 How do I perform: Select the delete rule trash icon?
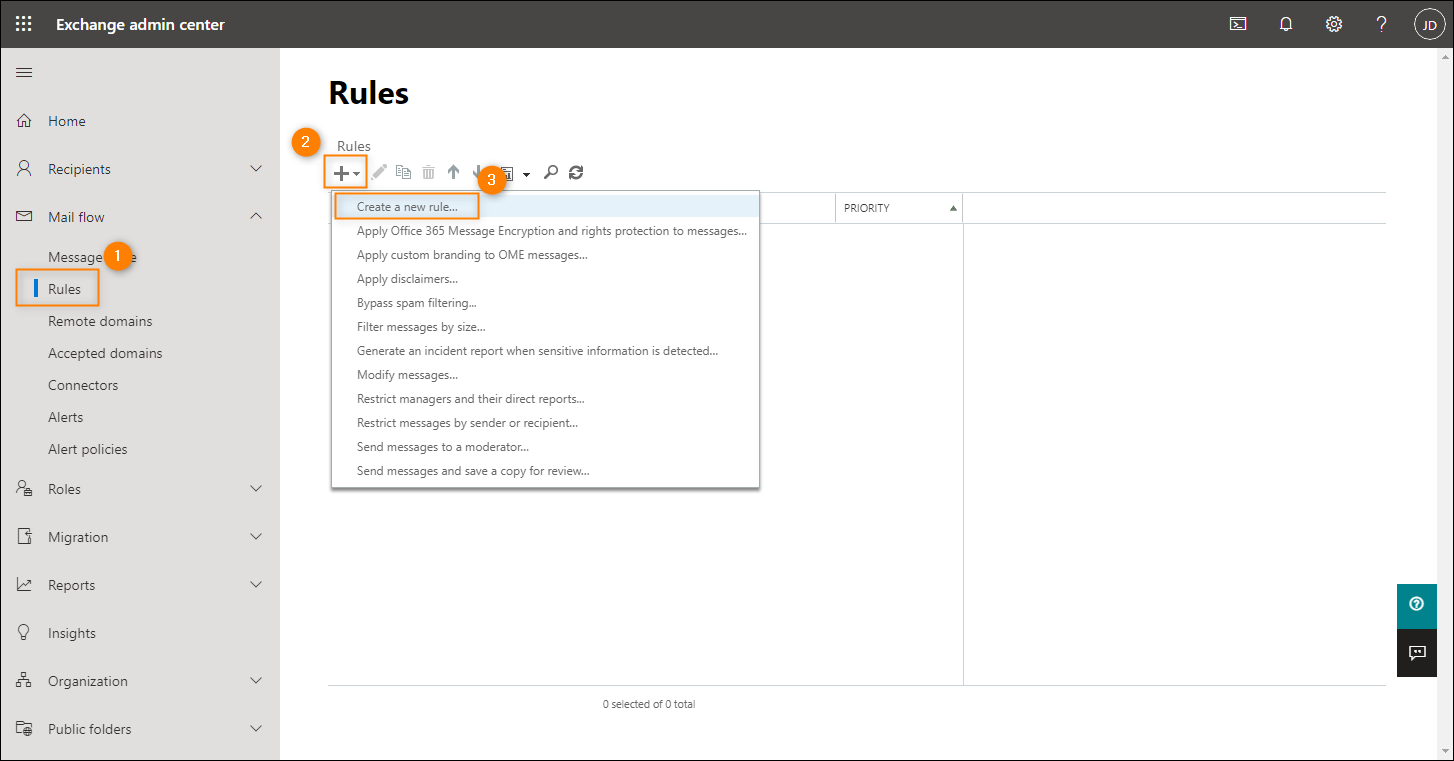pos(428,171)
